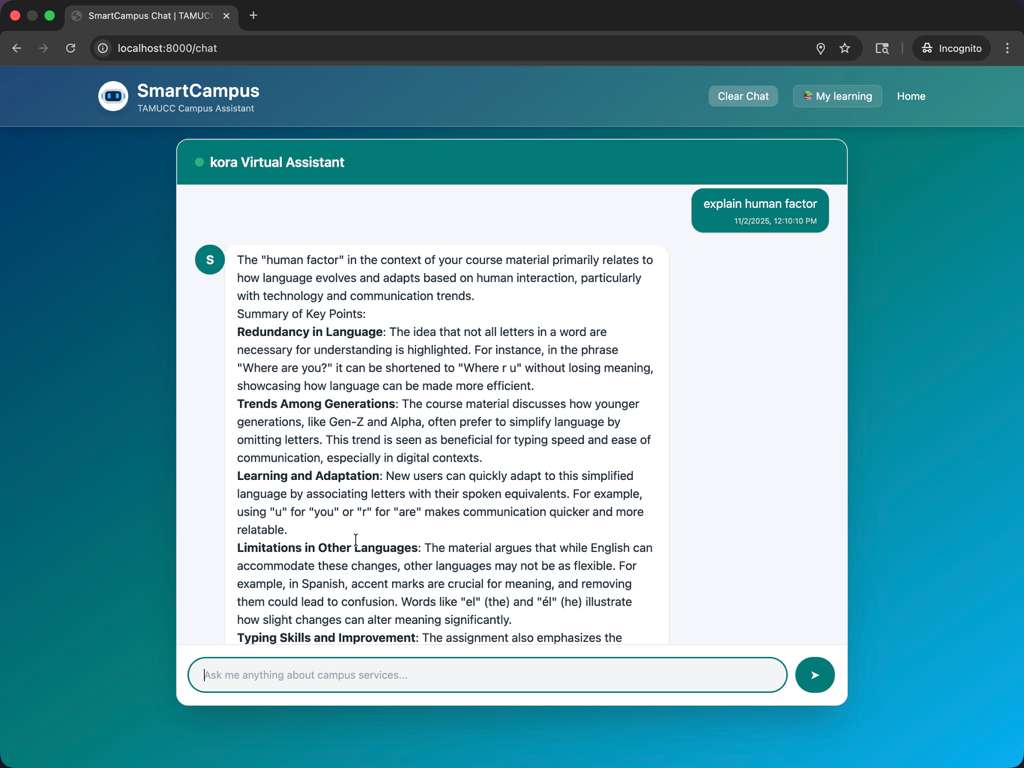Click the browser forward arrow
The height and width of the screenshot is (768, 1024).
click(x=44, y=48)
